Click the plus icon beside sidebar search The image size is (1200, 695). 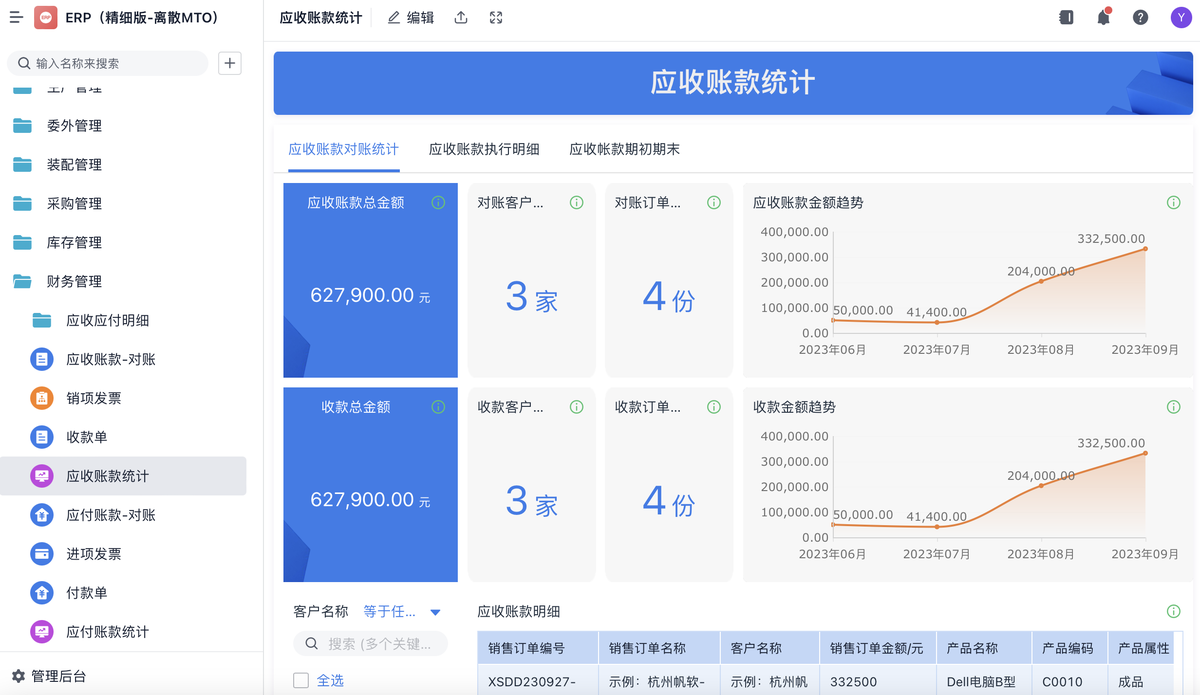point(230,63)
